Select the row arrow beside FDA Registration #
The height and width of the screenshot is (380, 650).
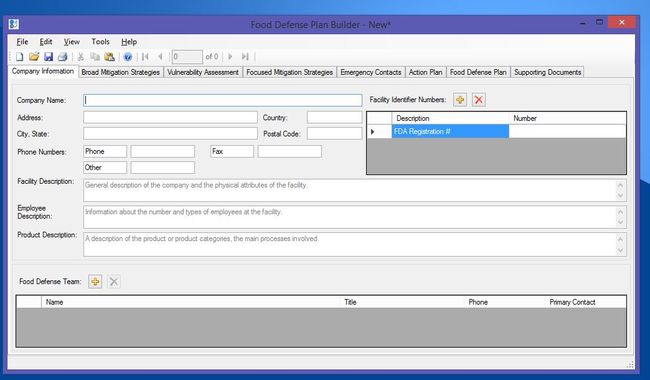373,132
